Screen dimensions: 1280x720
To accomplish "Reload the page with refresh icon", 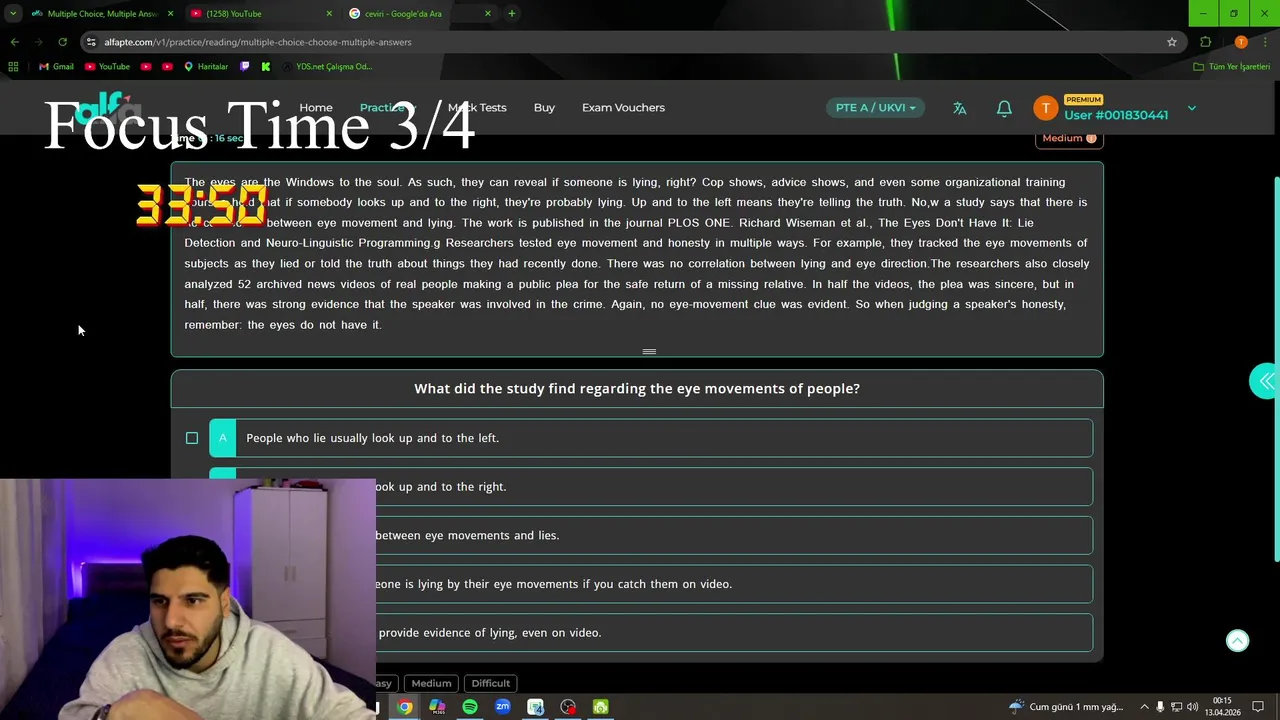I will tap(62, 42).
